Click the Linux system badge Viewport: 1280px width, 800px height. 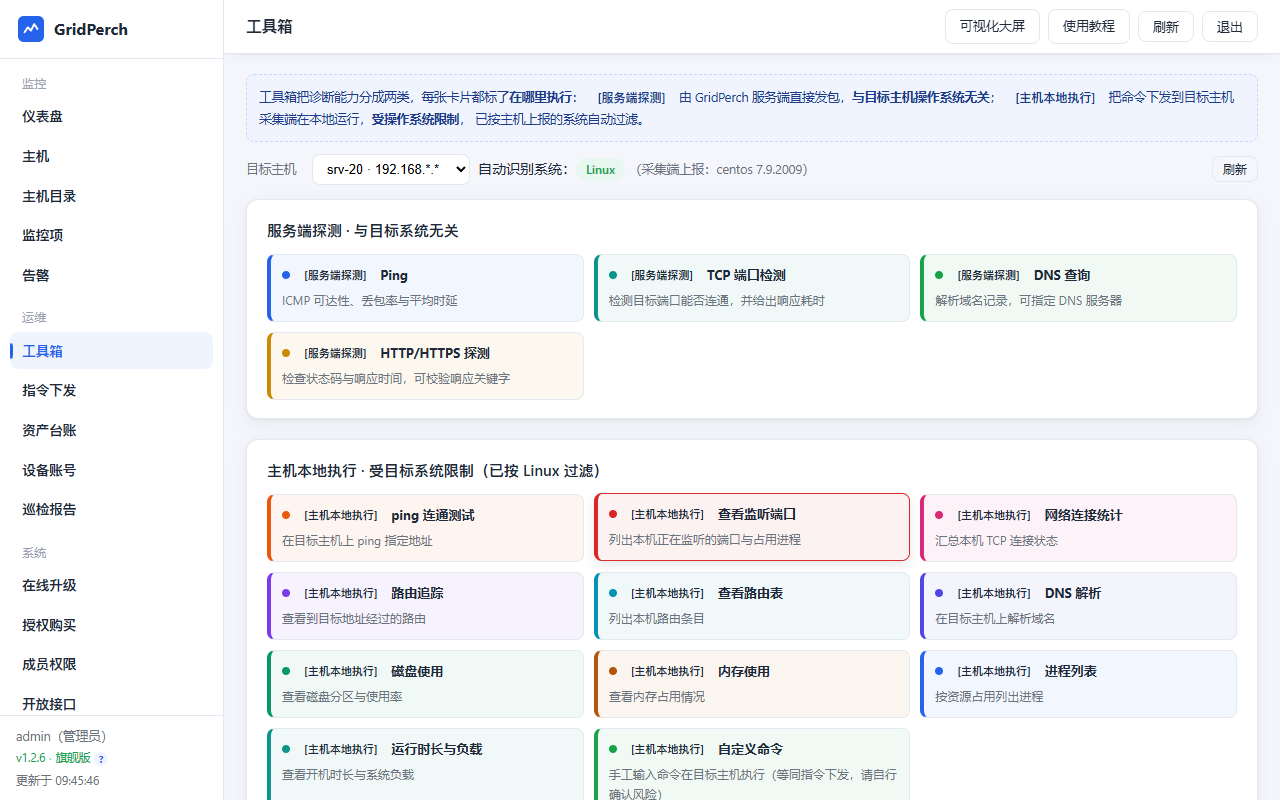click(600, 169)
